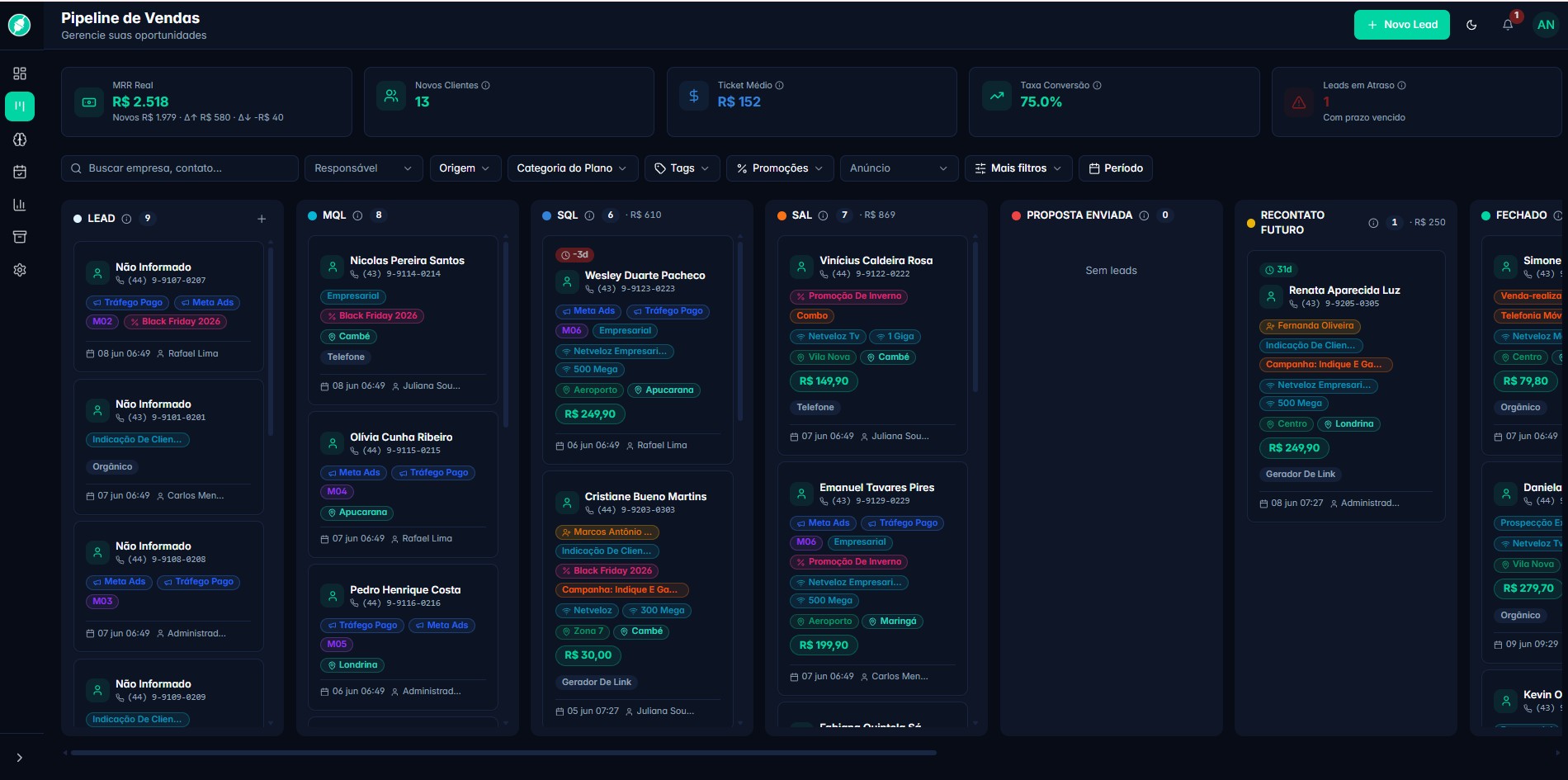Screen dimensions: 1568x780
Task: Click MRR Real money icon
Action: (89, 102)
